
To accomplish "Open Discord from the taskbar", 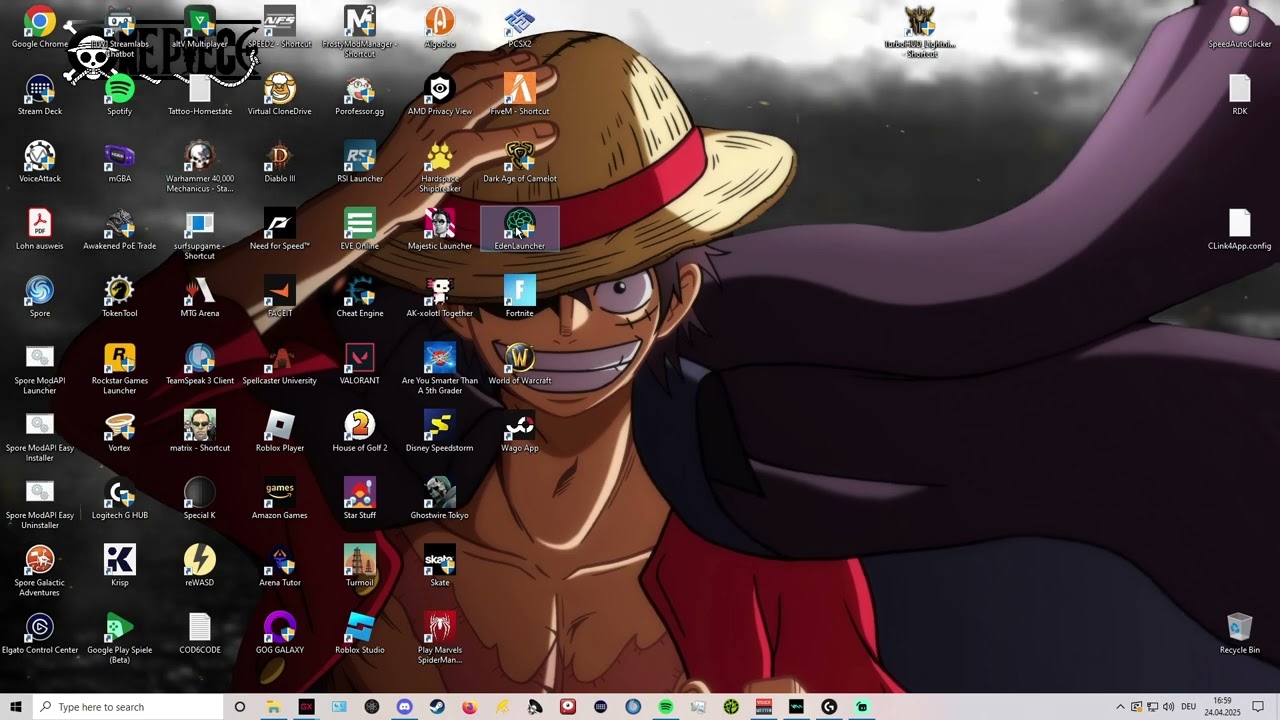I will pos(404,707).
